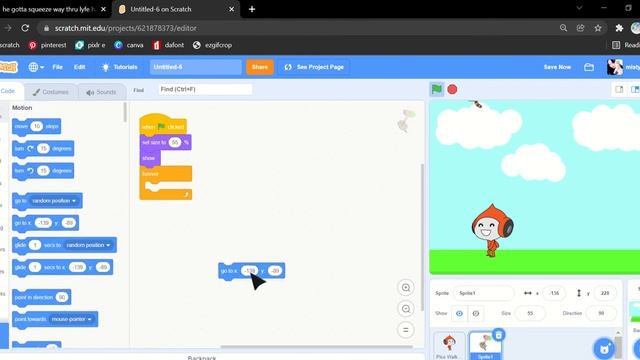Edit size value 50 in set size block

pos(175,142)
